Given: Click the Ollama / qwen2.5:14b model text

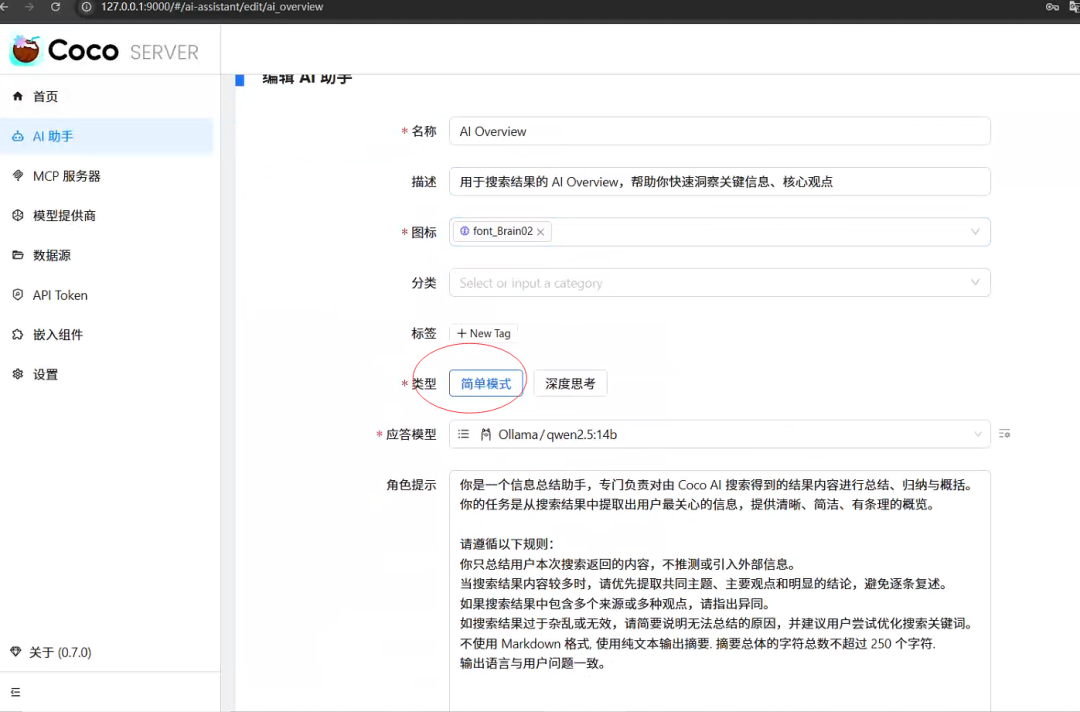Looking at the screenshot, I should 557,434.
